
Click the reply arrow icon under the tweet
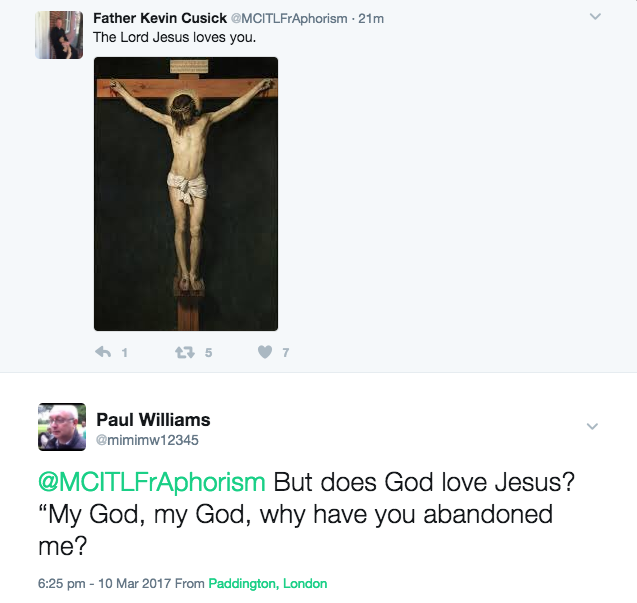click(102, 352)
